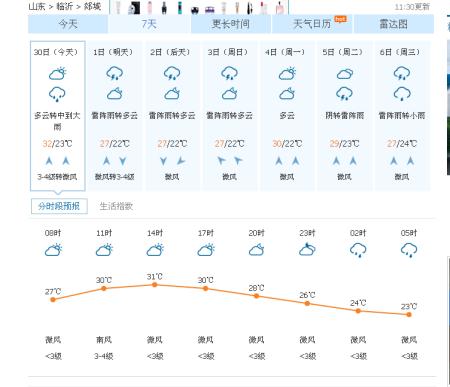Click the daytime thunderstorm icon for 2日

(x=172, y=74)
